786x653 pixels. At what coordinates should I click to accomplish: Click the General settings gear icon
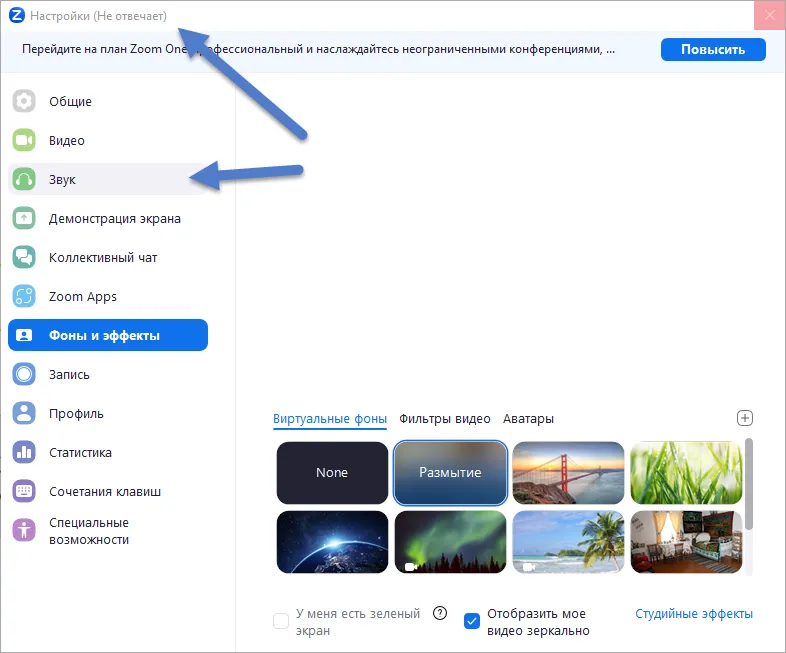(x=24, y=101)
